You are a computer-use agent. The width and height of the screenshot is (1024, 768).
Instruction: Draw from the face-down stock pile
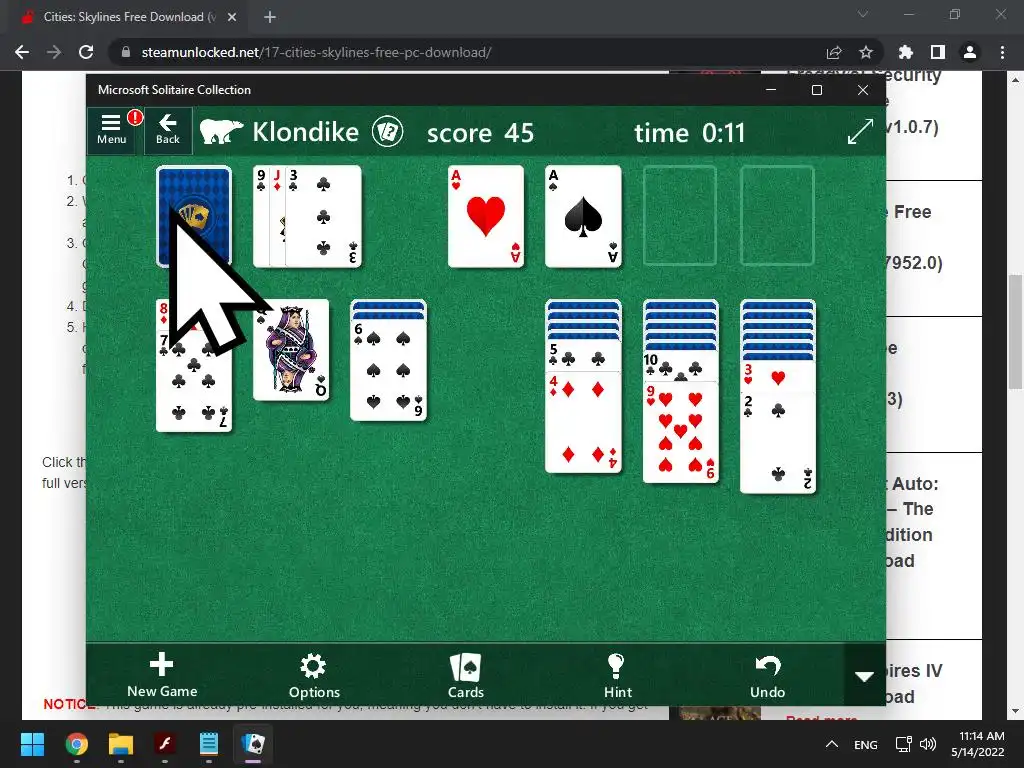pos(194,216)
